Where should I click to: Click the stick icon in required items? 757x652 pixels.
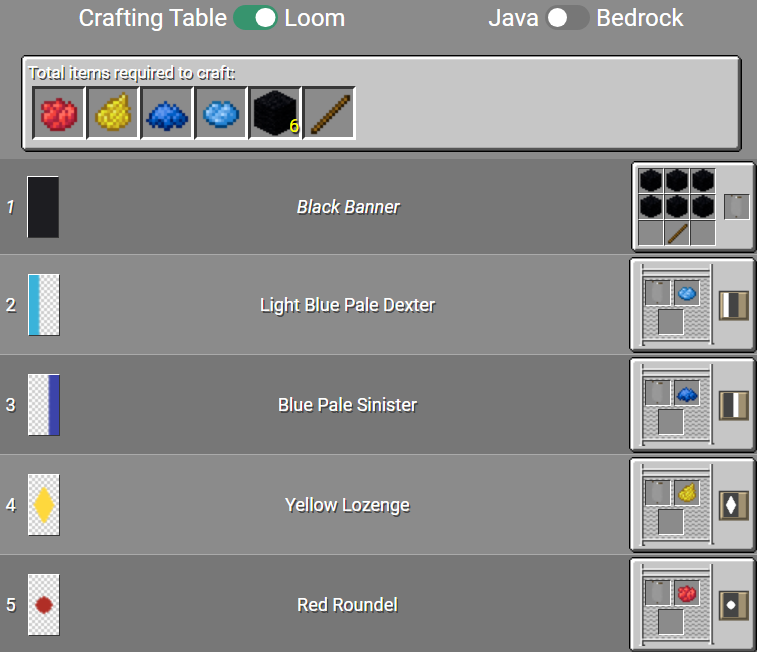pyautogui.click(x=329, y=114)
